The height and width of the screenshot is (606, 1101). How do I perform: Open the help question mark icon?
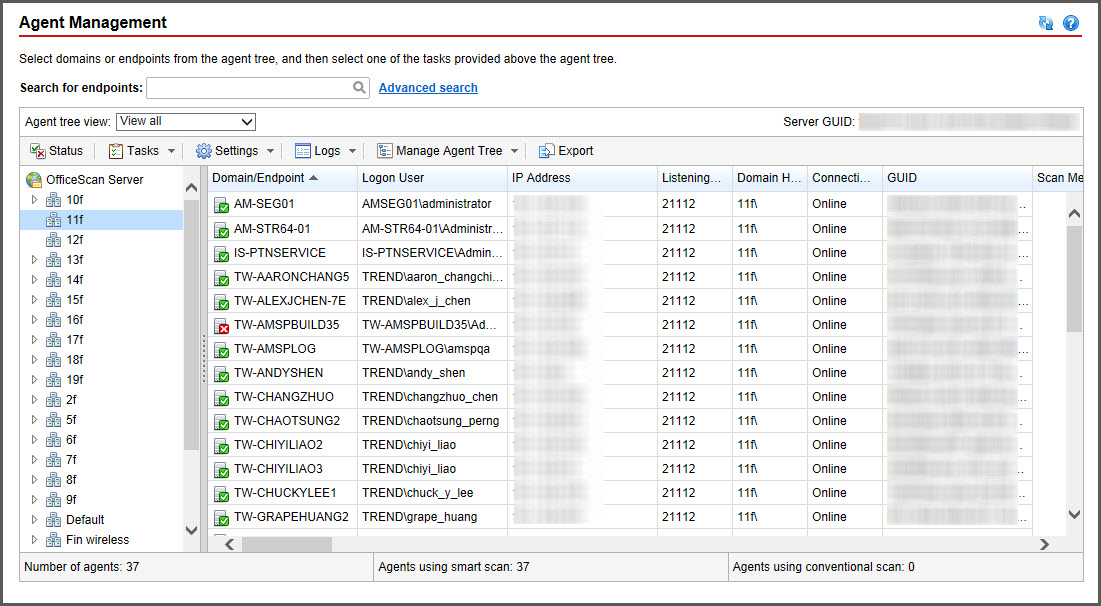(x=1071, y=23)
